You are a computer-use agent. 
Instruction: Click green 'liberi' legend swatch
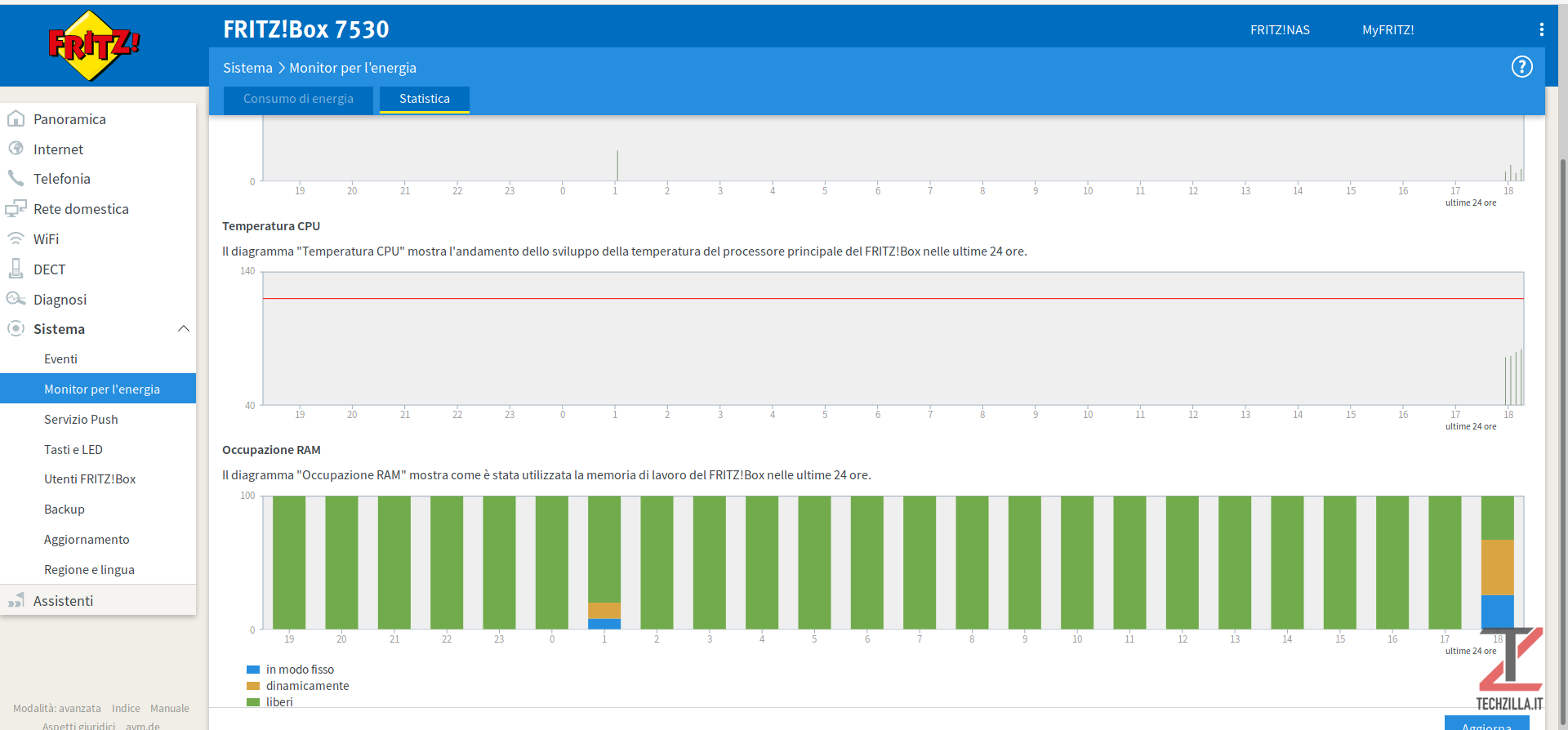253,702
